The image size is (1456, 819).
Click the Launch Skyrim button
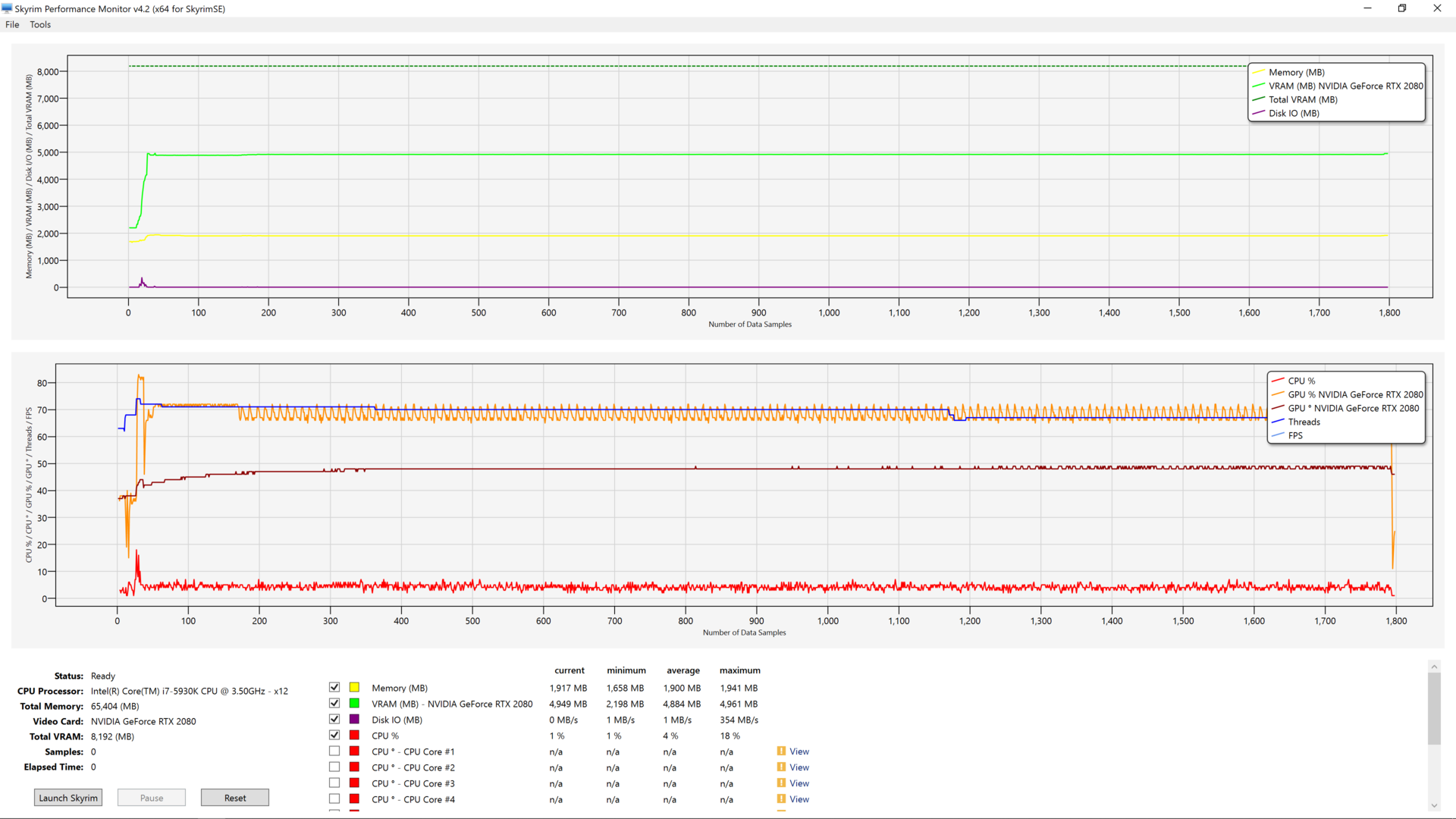point(68,798)
